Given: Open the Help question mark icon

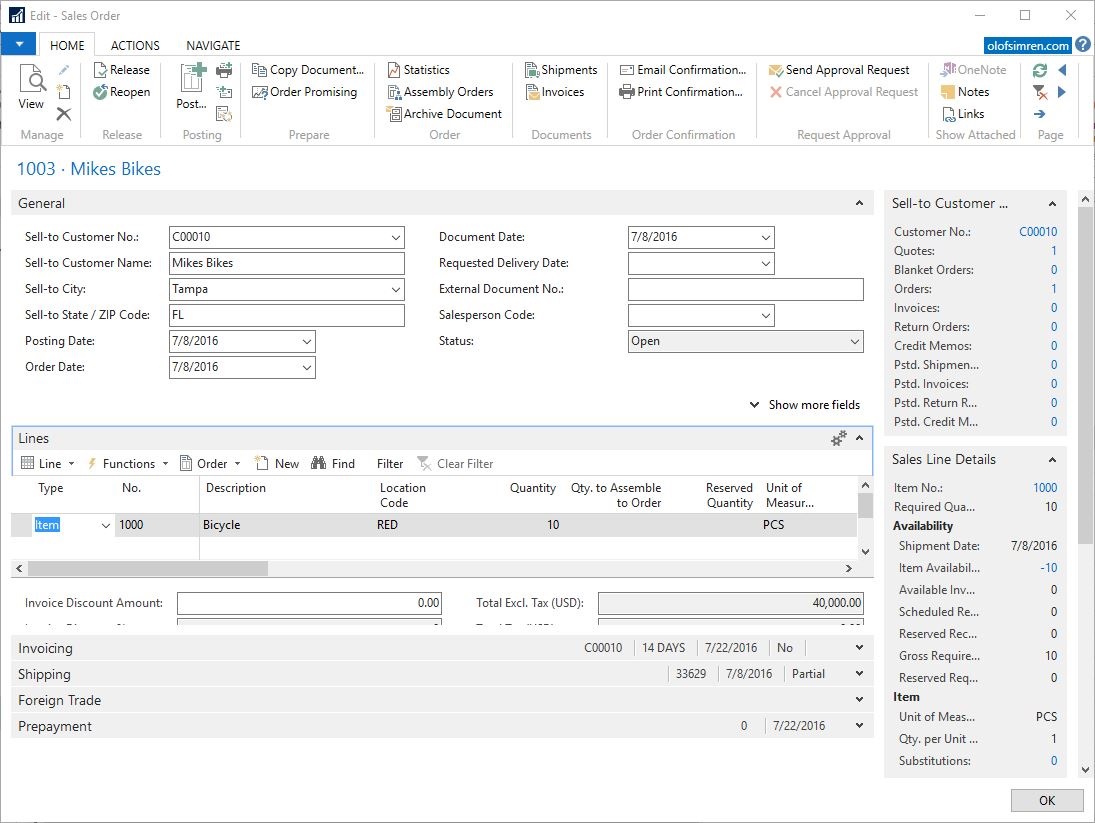Looking at the screenshot, I should (x=1082, y=45).
